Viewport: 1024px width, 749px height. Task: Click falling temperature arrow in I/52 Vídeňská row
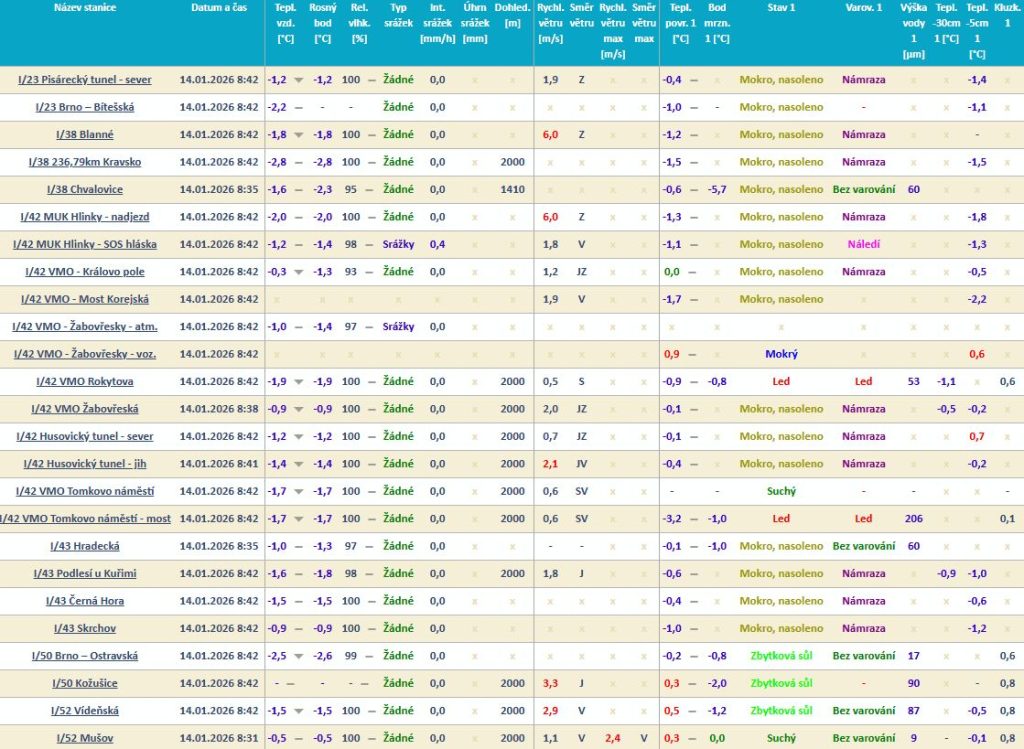click(x=298, y=711)
